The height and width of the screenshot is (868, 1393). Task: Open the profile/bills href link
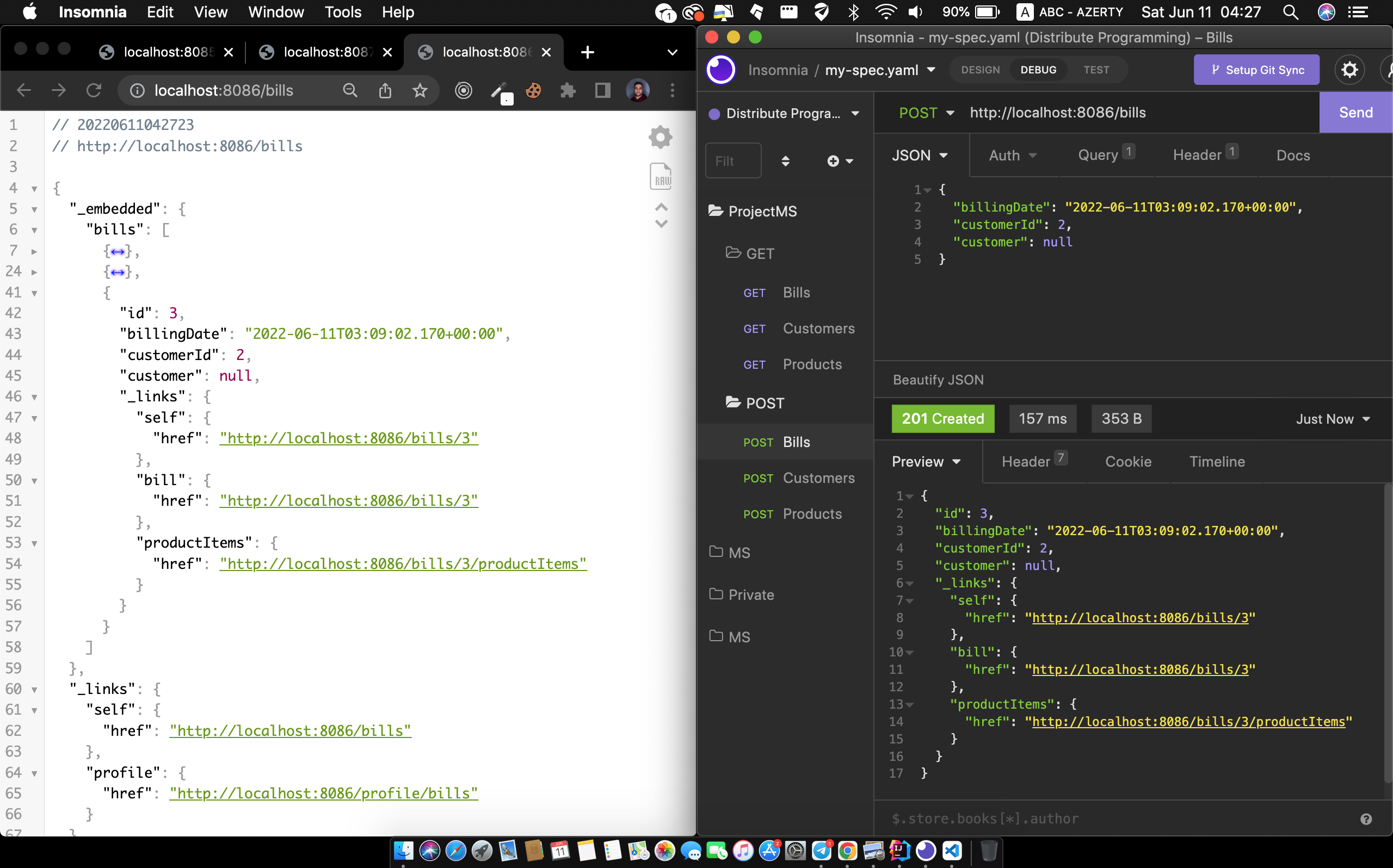point(323,793)
